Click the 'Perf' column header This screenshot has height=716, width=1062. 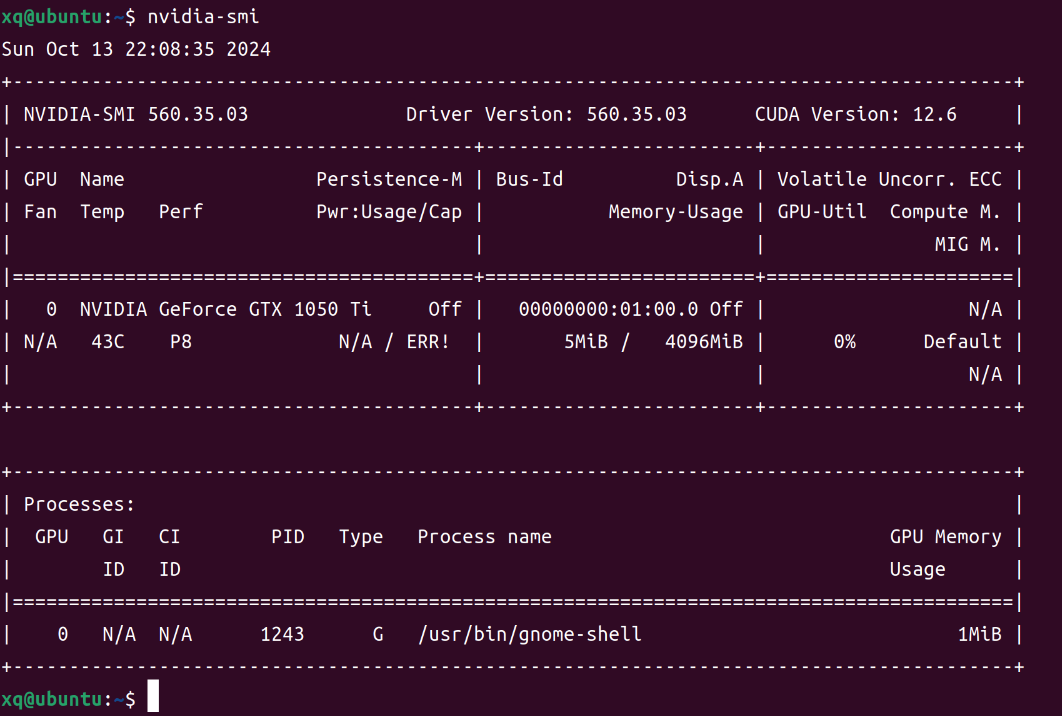pyautogui.click(x=181, y=211)
